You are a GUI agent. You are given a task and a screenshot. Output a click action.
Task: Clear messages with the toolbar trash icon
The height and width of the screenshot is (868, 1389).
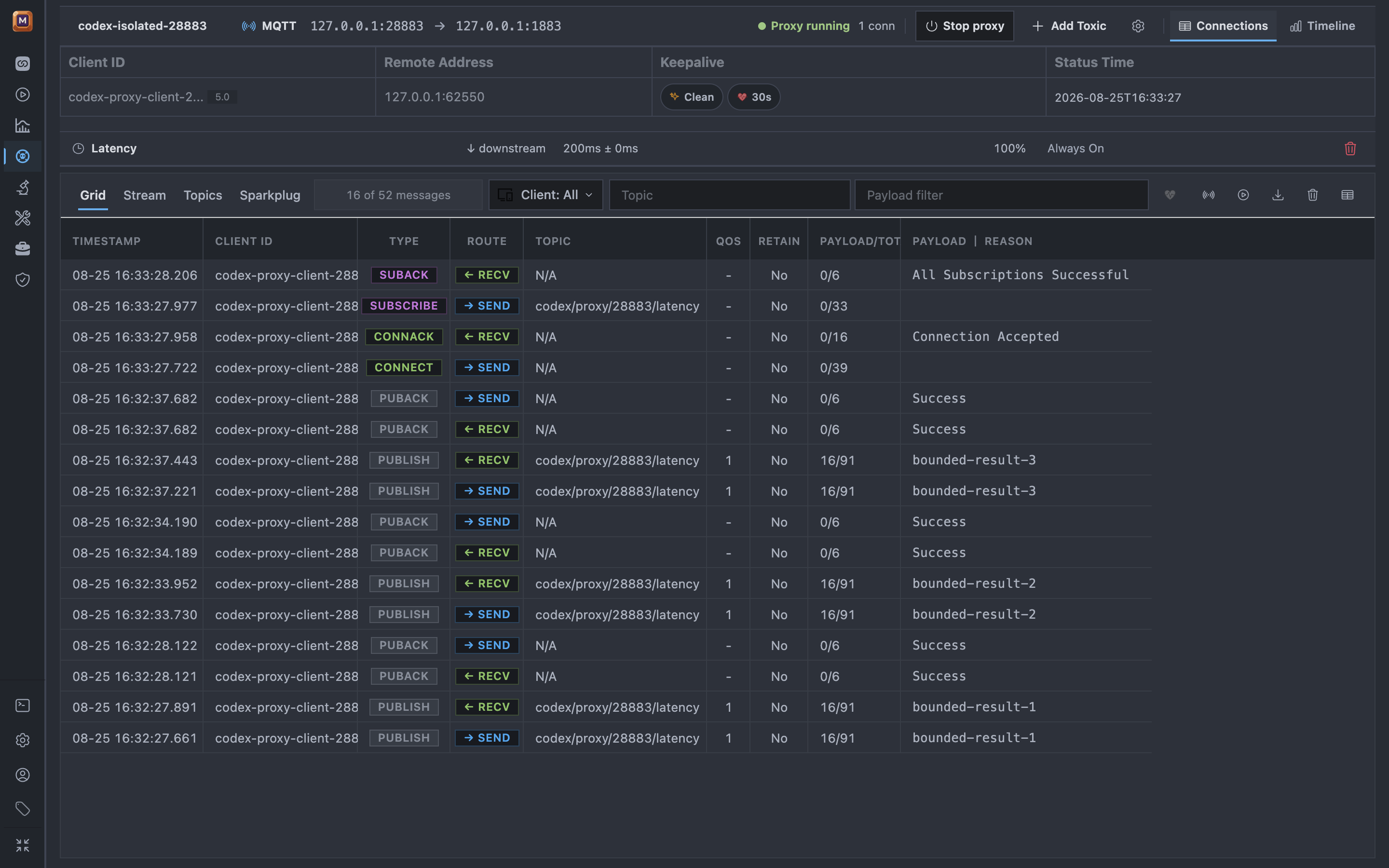[x=1313, y=195]
